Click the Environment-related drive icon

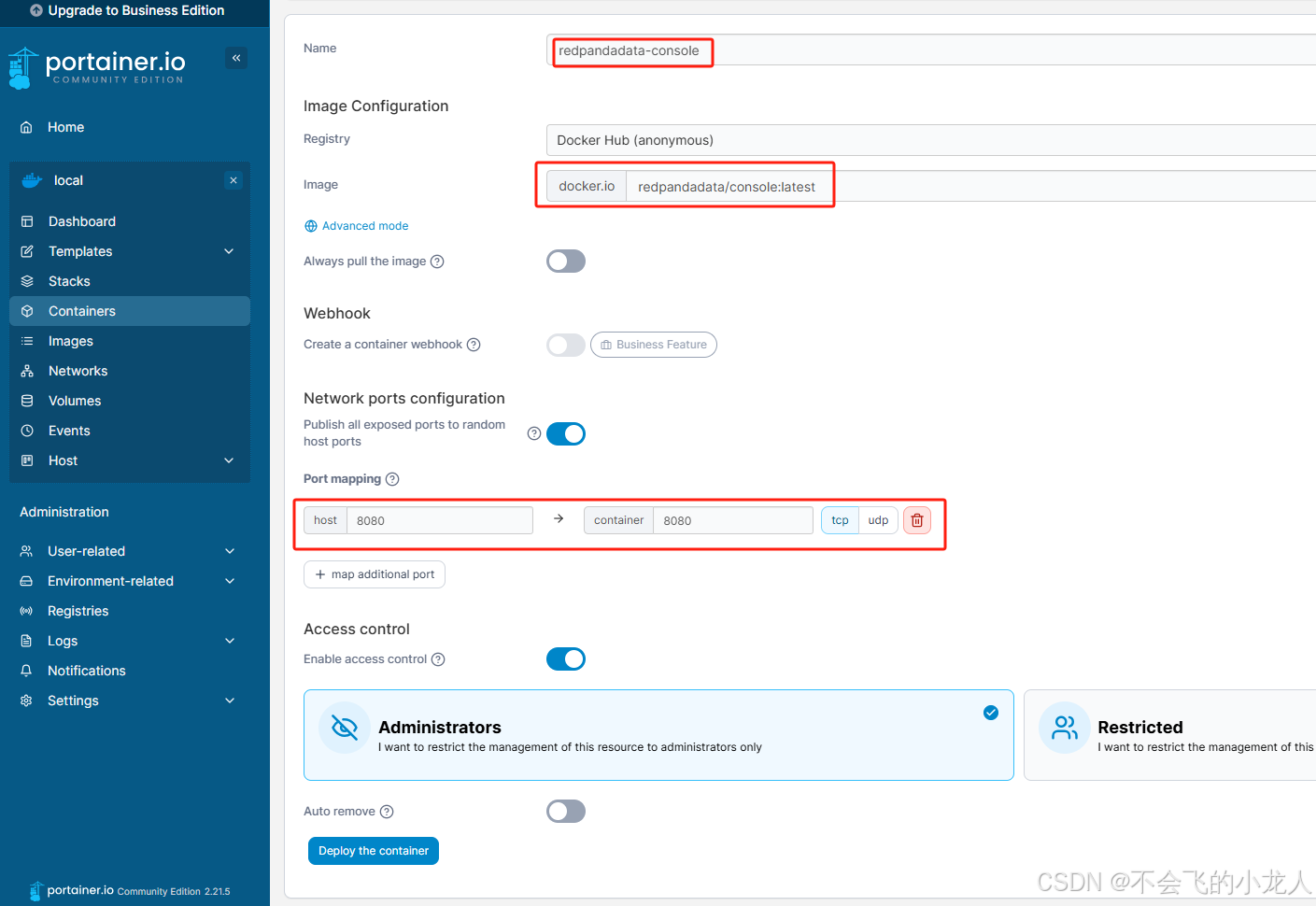click(26, 581)
